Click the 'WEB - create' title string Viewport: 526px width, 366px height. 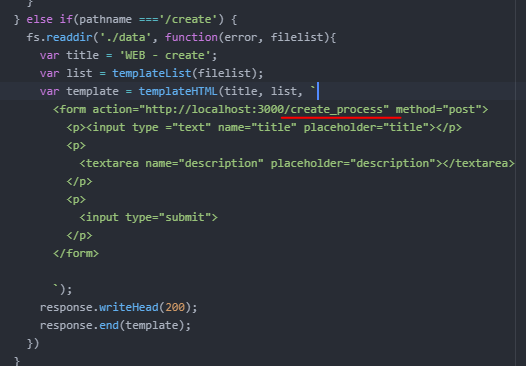click(165, 55)
